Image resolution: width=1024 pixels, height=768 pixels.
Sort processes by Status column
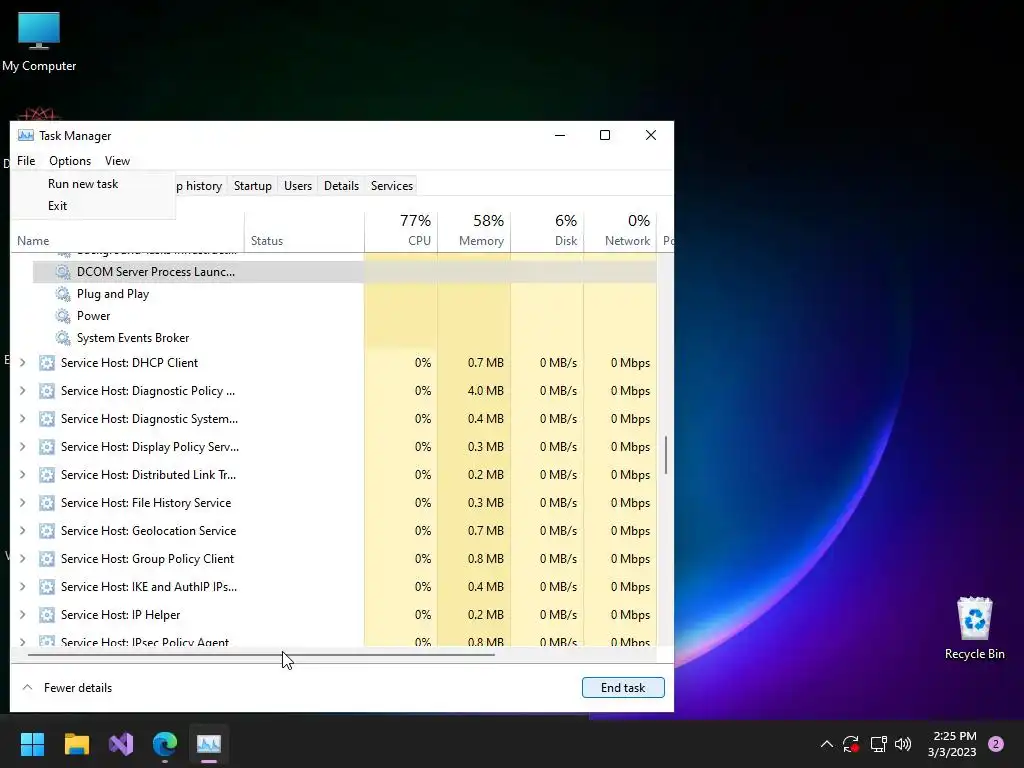coord(304,231)
